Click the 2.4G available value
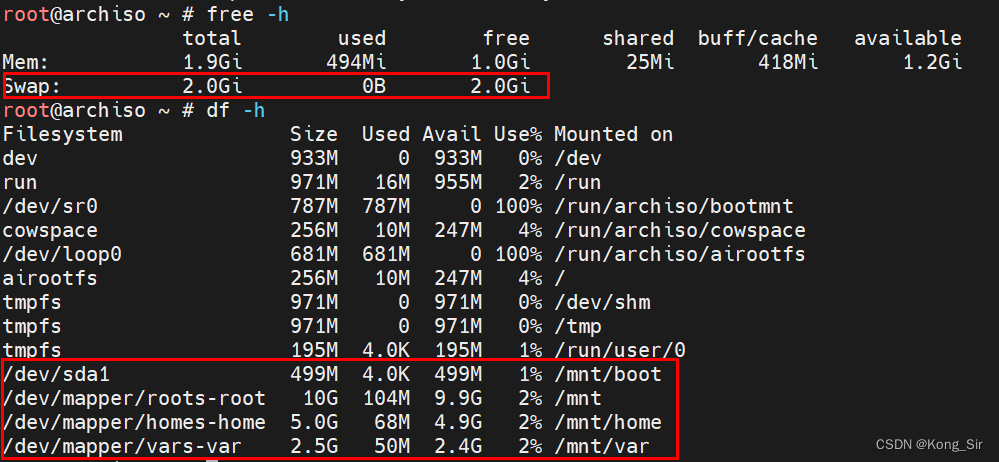The image size is (999, 462). click(457, 447)
